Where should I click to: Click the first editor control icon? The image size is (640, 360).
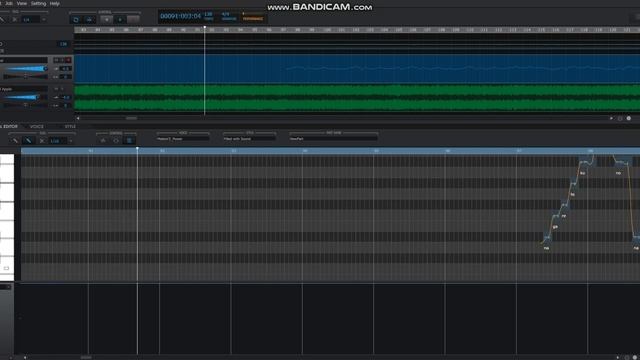103,140
